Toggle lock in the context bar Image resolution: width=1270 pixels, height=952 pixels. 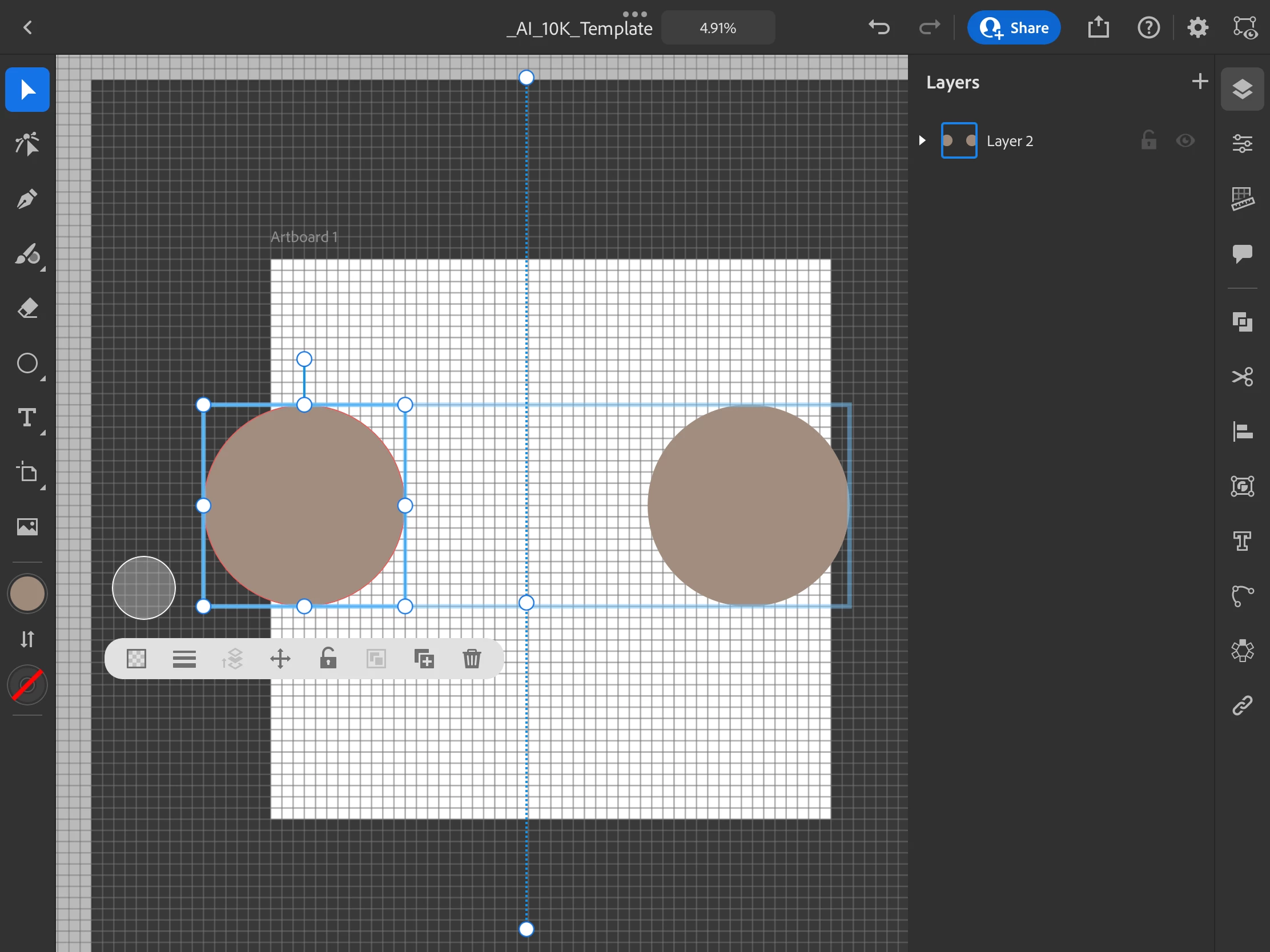point(328,658)
